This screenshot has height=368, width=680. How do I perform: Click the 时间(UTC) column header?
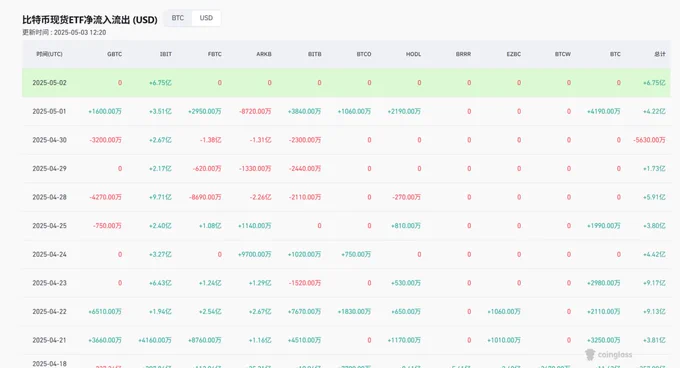click(x=49, y=54)
